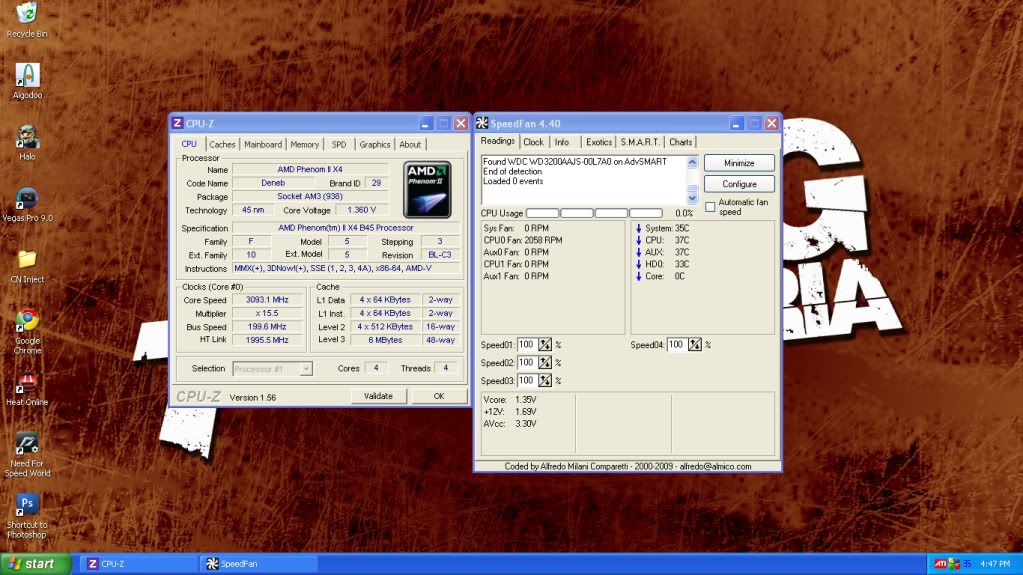Click the CPU-Z title bar icon
This screenshot has width=1023, height=575.
tap(177, 123)
